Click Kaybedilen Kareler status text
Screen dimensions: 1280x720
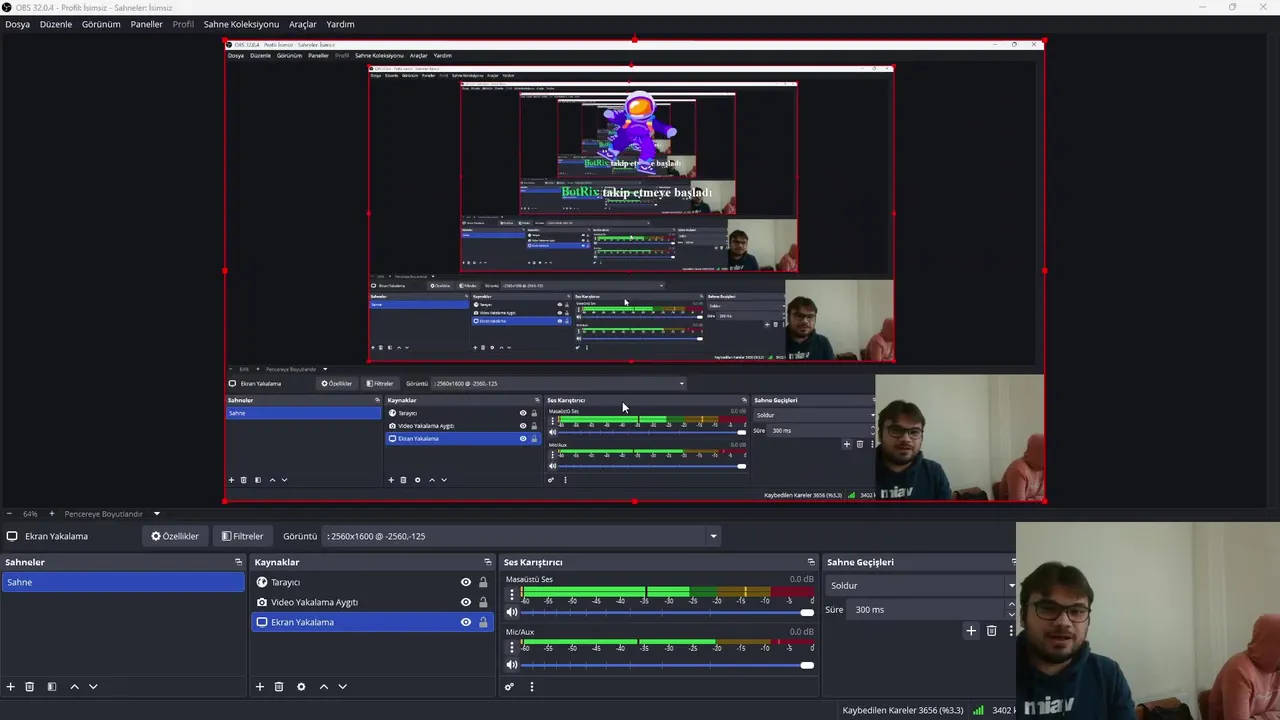coord(903,710)
